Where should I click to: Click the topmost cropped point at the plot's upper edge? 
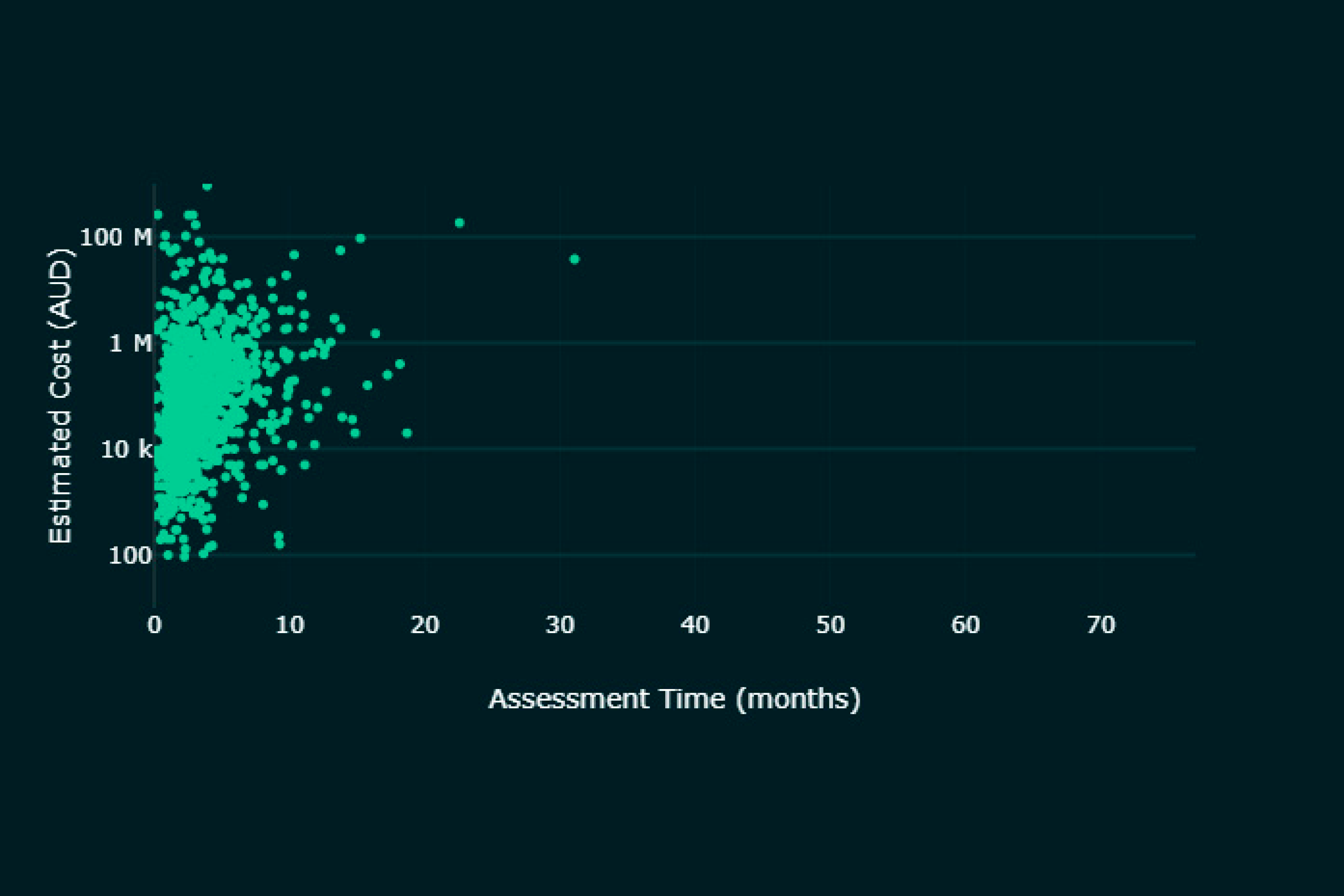click(x=207, y=186)
